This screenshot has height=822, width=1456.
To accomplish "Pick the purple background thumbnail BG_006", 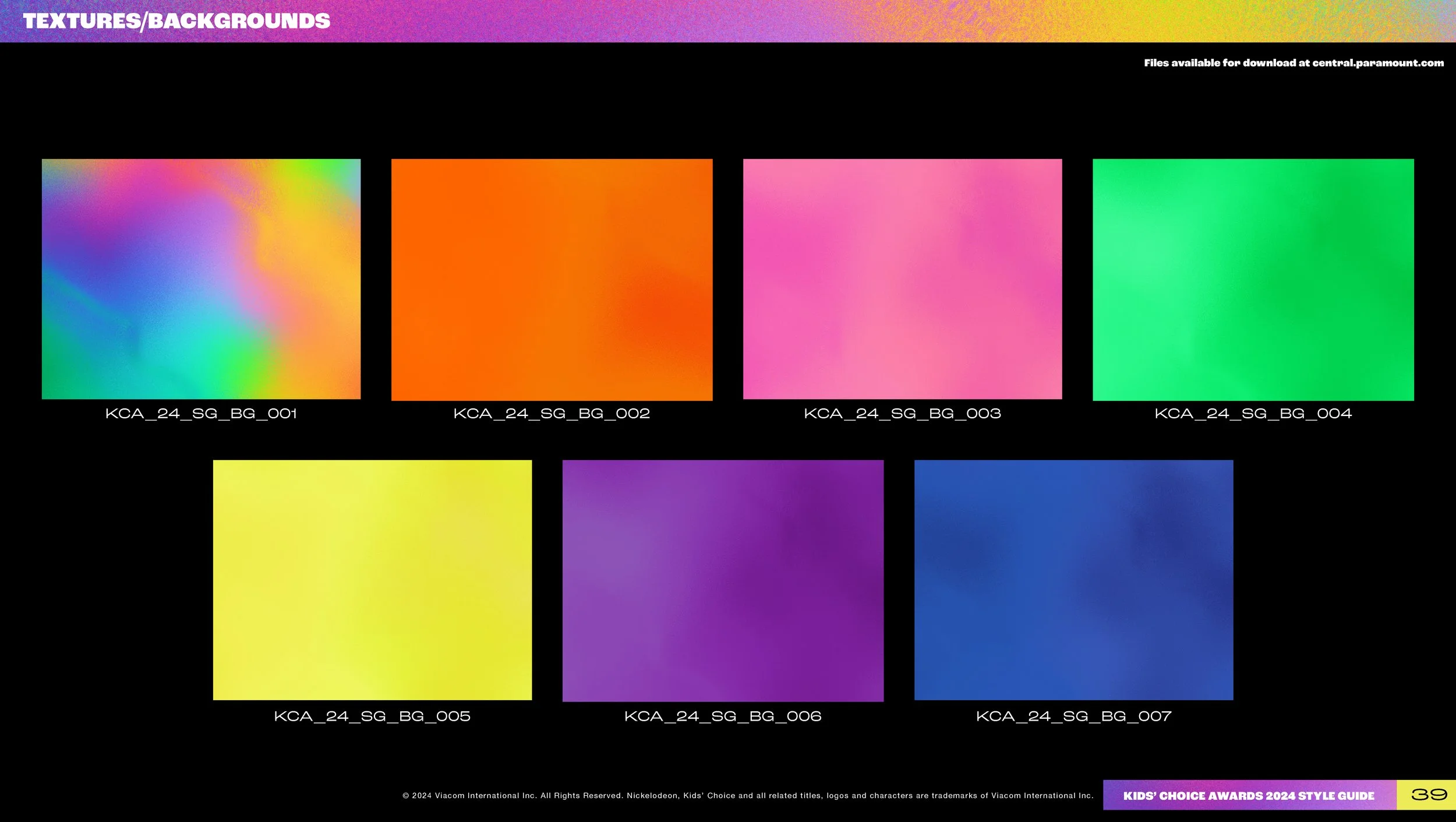I will [x=723, y=581].
